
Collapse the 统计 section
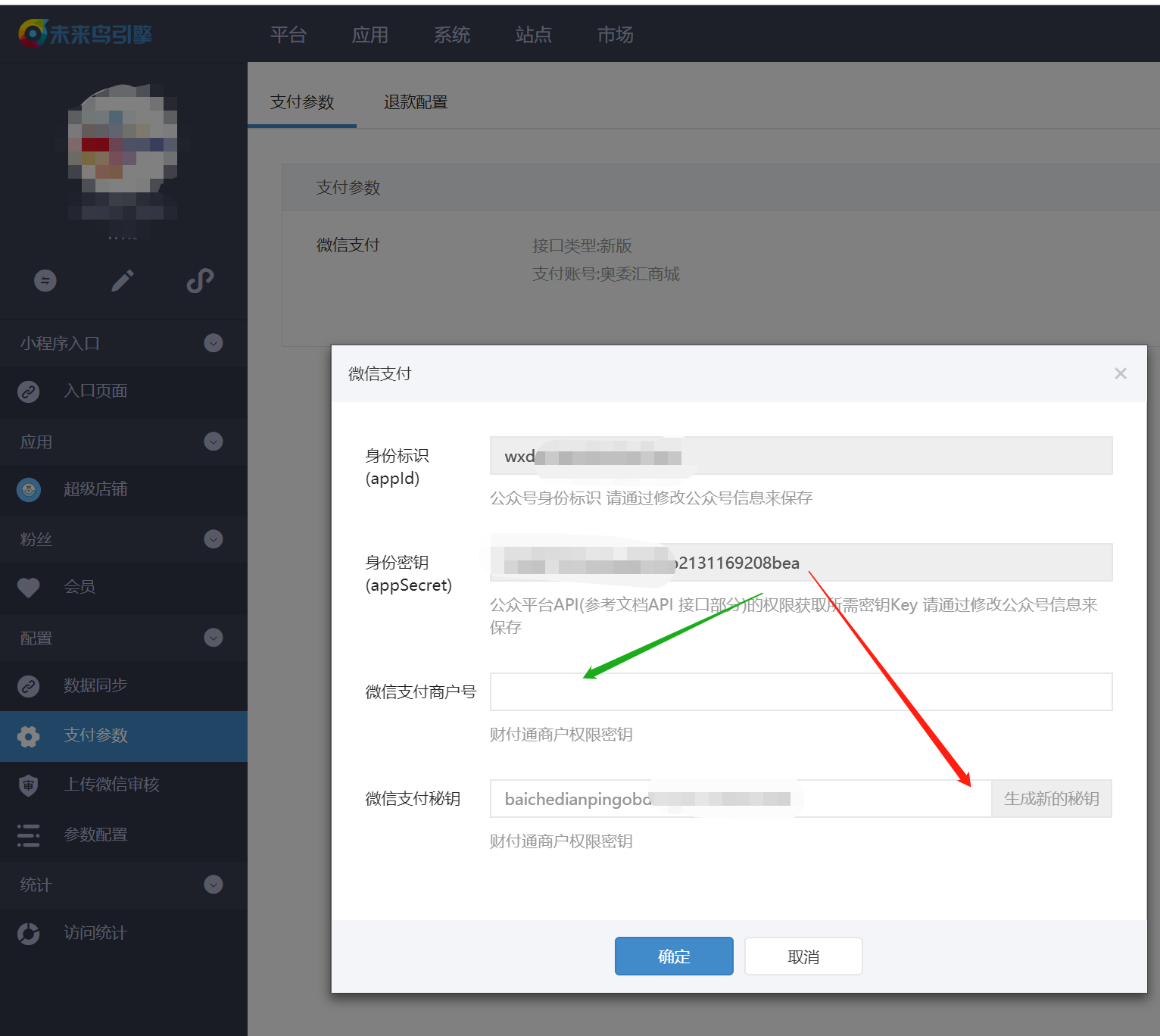(x=214, y=885)
